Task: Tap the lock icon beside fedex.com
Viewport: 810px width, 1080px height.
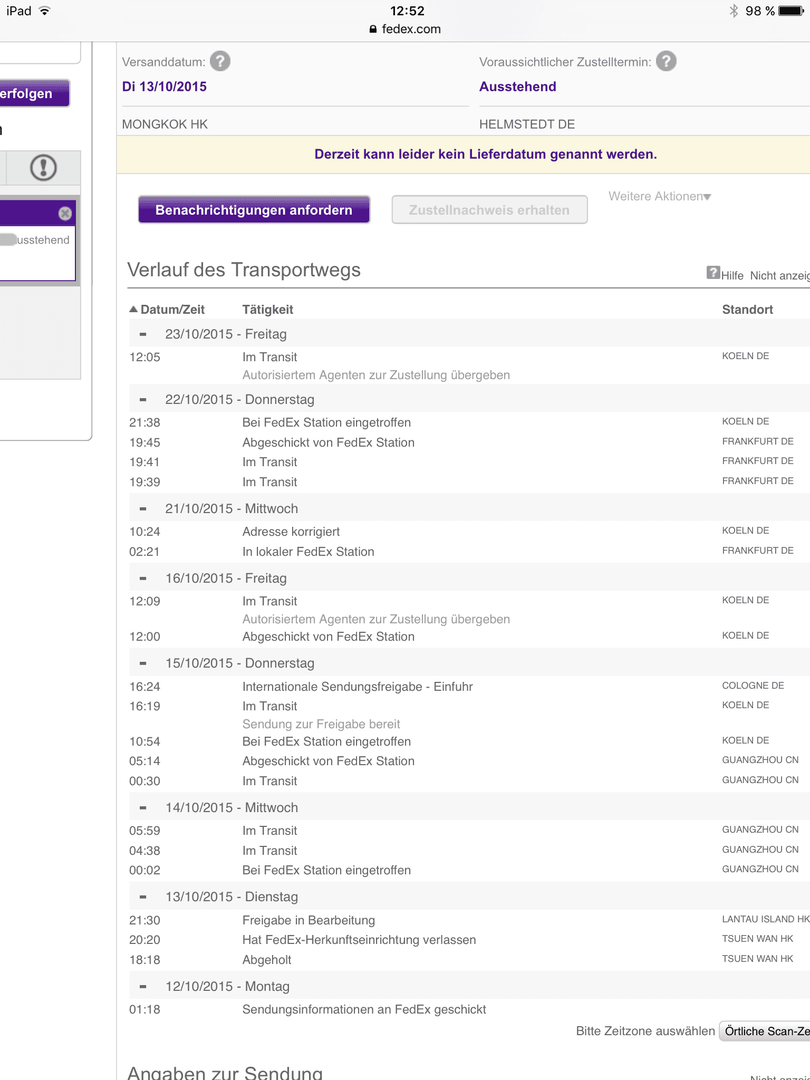Action: [373, 29]
